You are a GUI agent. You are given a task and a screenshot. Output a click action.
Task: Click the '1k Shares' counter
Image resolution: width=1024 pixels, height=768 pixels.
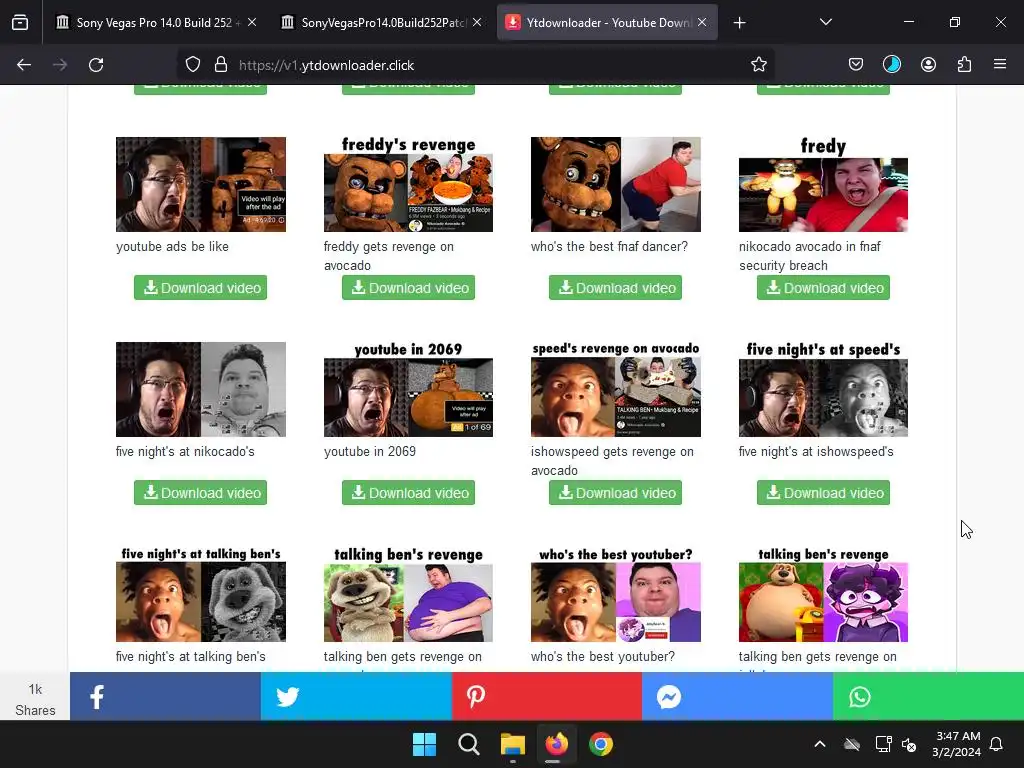click(x=35, y=699)
